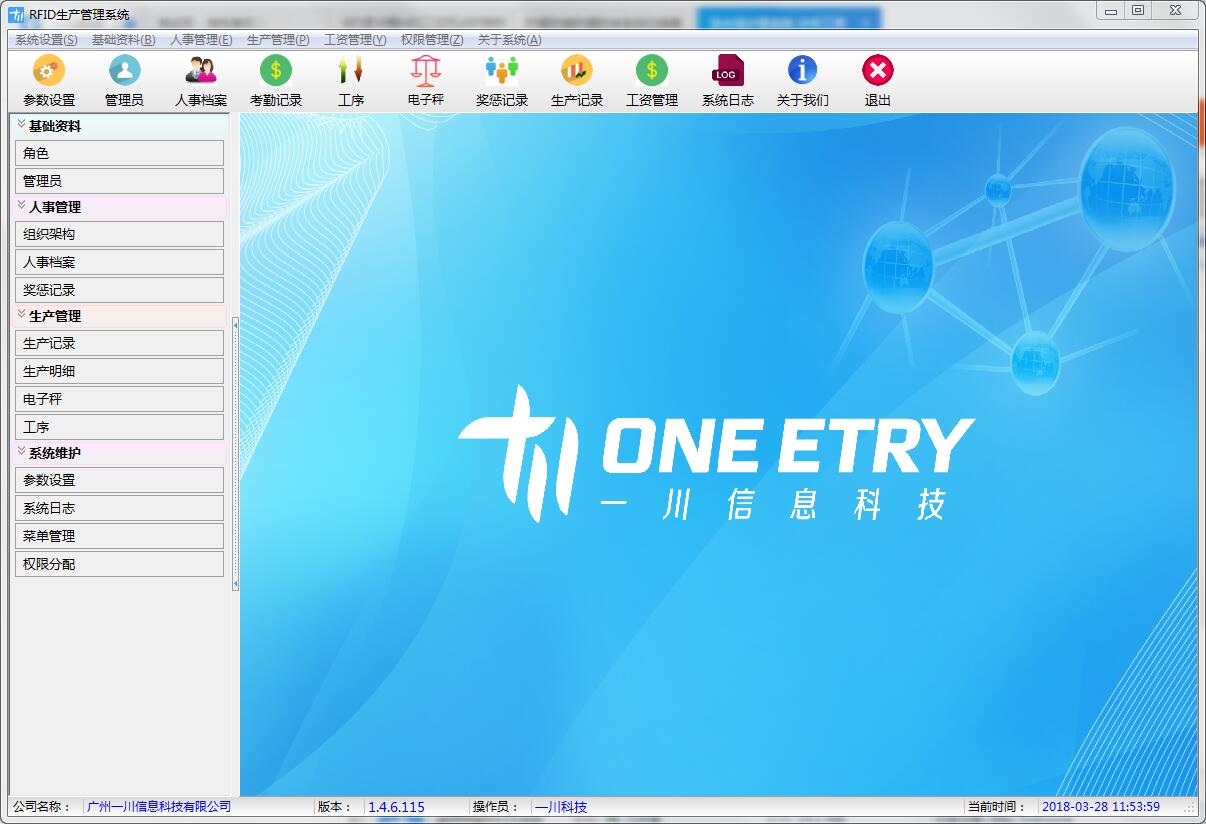Screen dimensions: 1206x824
Task: Click the 管理员 sidebar button
Action: (x=119, y=181)
